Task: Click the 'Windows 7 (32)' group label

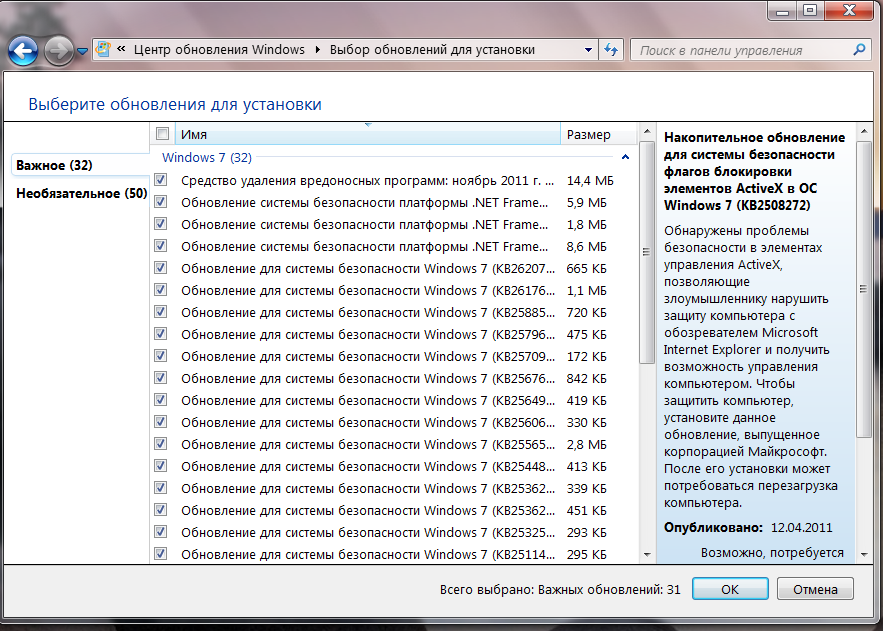Action: 207,157
